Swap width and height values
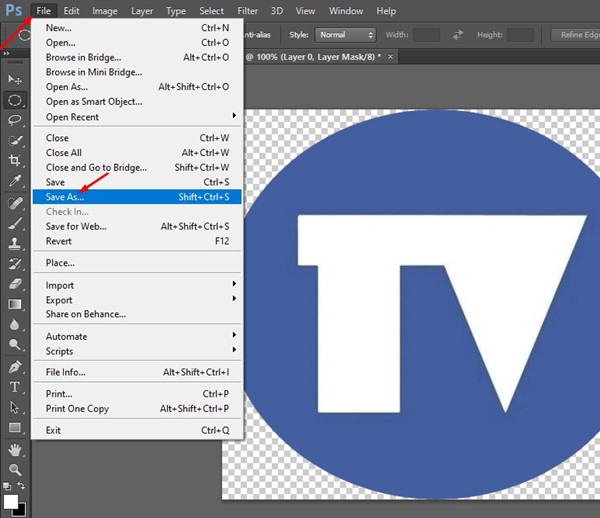Screen dimensions: 600x518 click(x=458, y=35)
